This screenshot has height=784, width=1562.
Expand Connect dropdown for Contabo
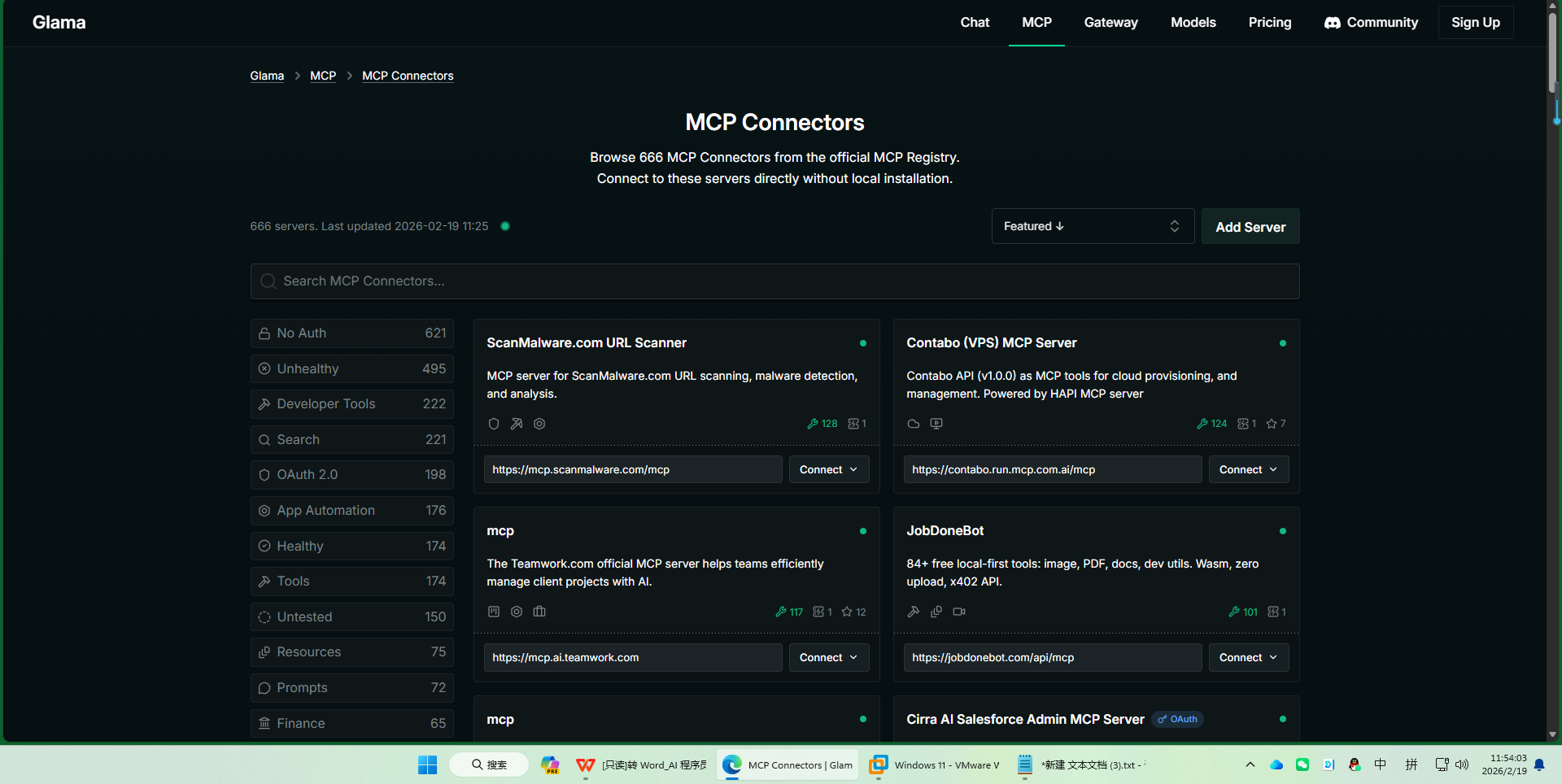click(1249, 470)
